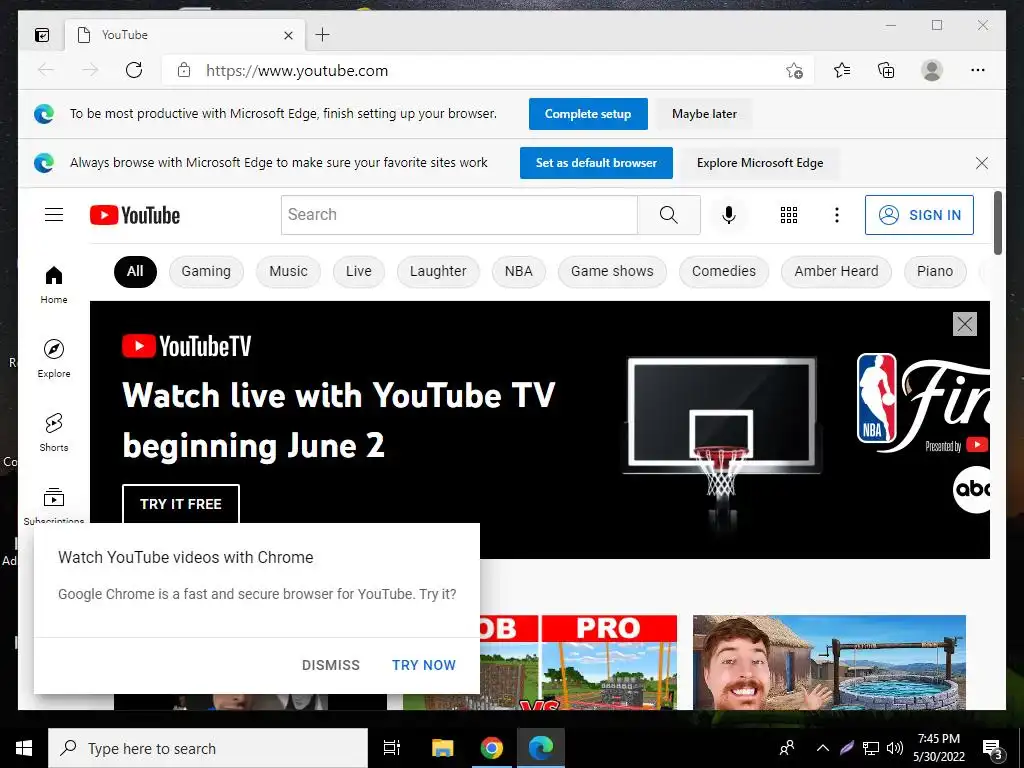
Task: View site information via the lock icon
Action: [184, 70]
